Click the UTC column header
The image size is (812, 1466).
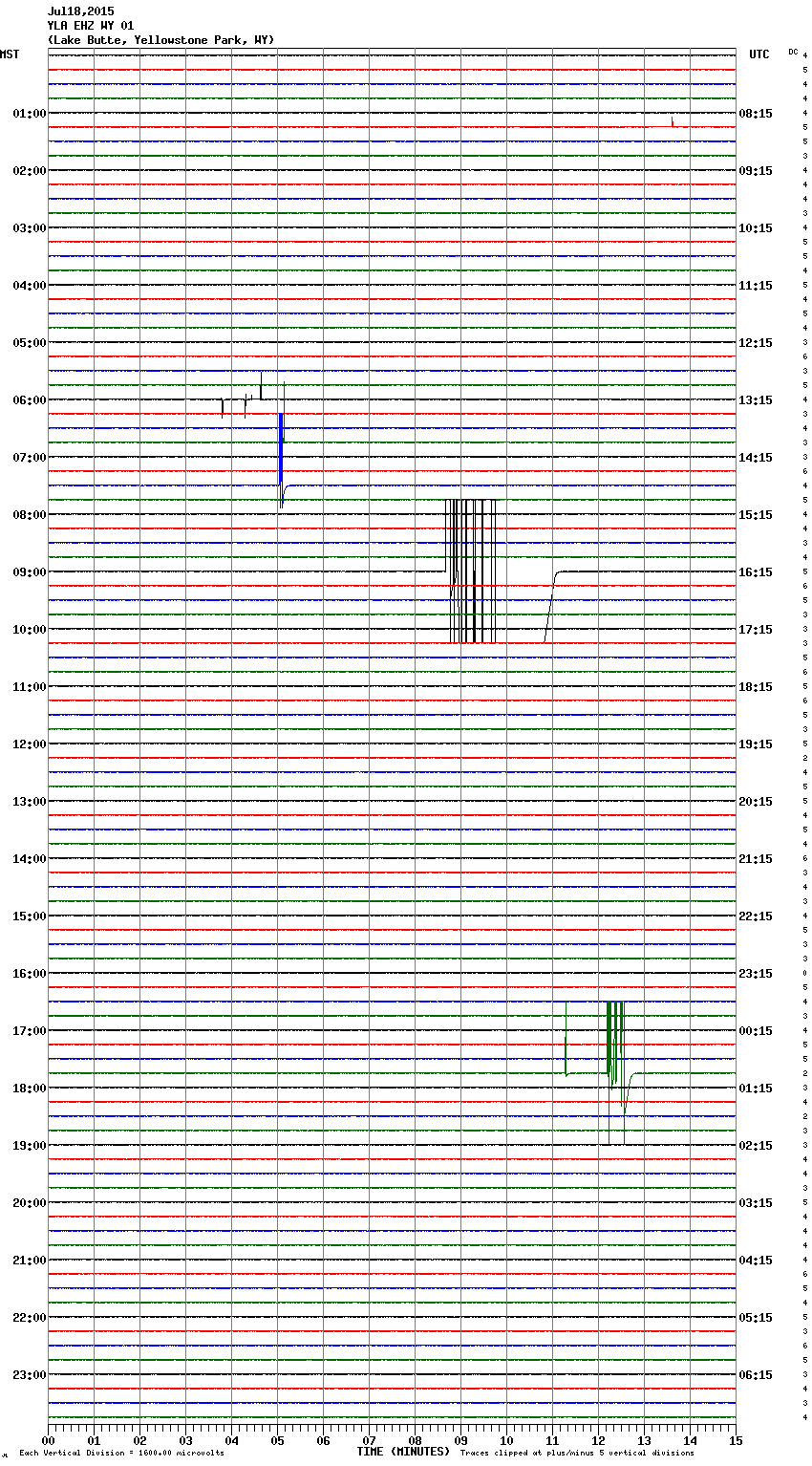[x=759, y=54]
